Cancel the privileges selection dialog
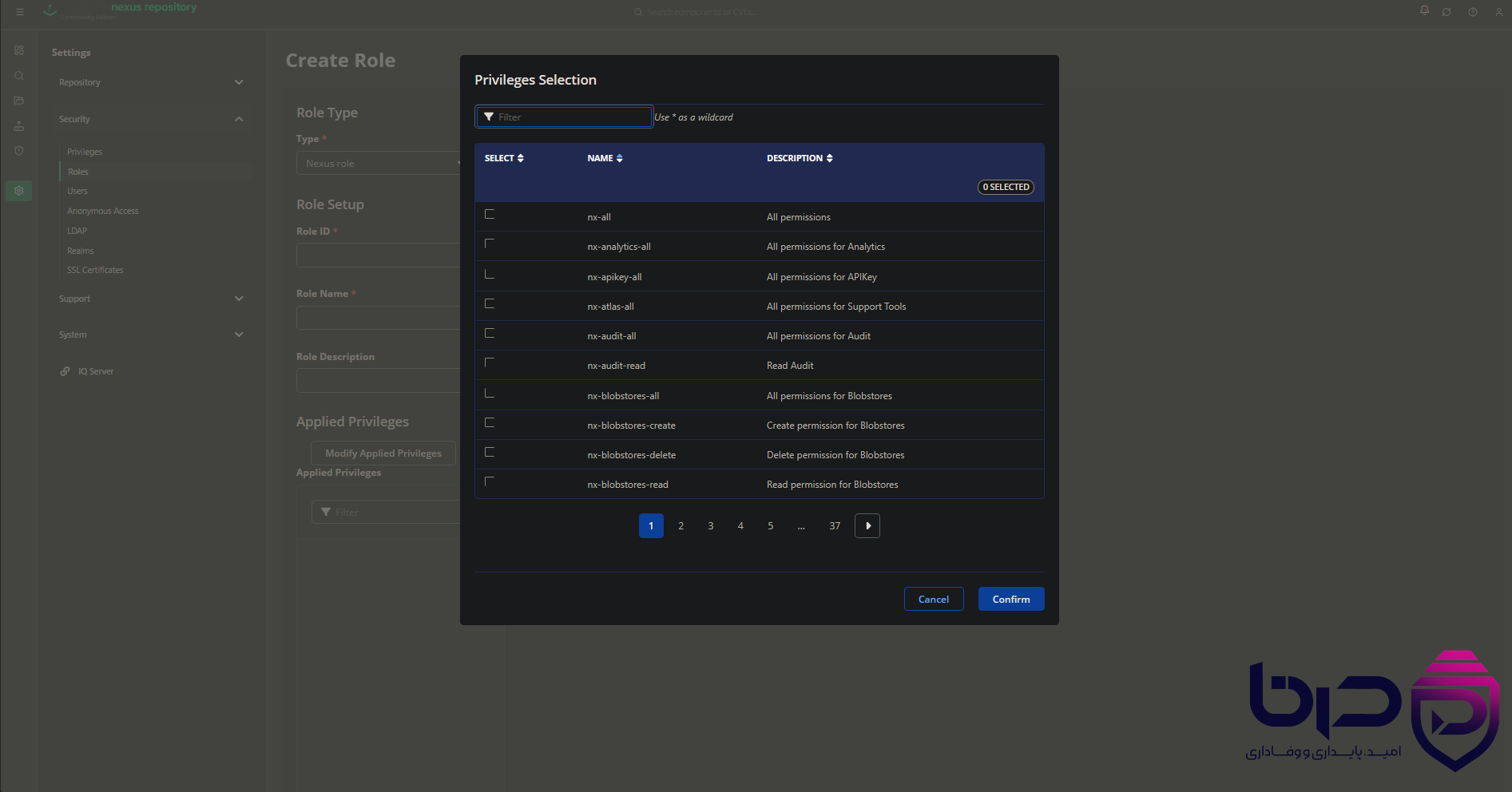The height and width of the screenshot is (792, 1512). point(934,600)
